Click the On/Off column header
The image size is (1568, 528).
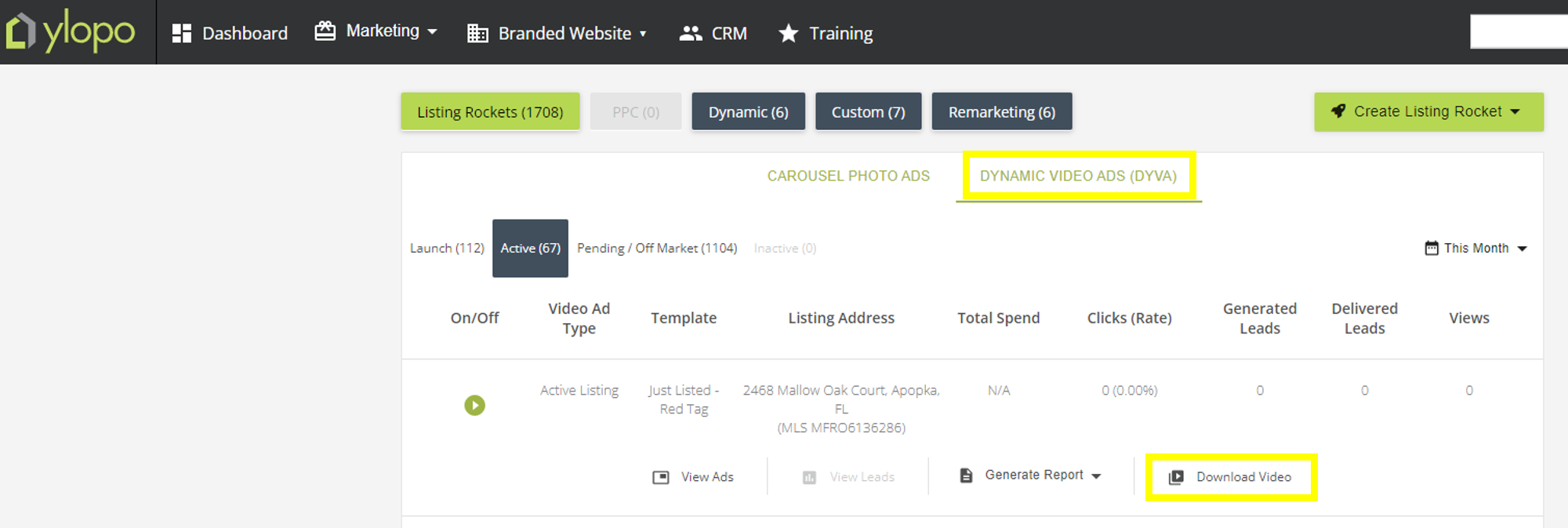coord(474,318)
